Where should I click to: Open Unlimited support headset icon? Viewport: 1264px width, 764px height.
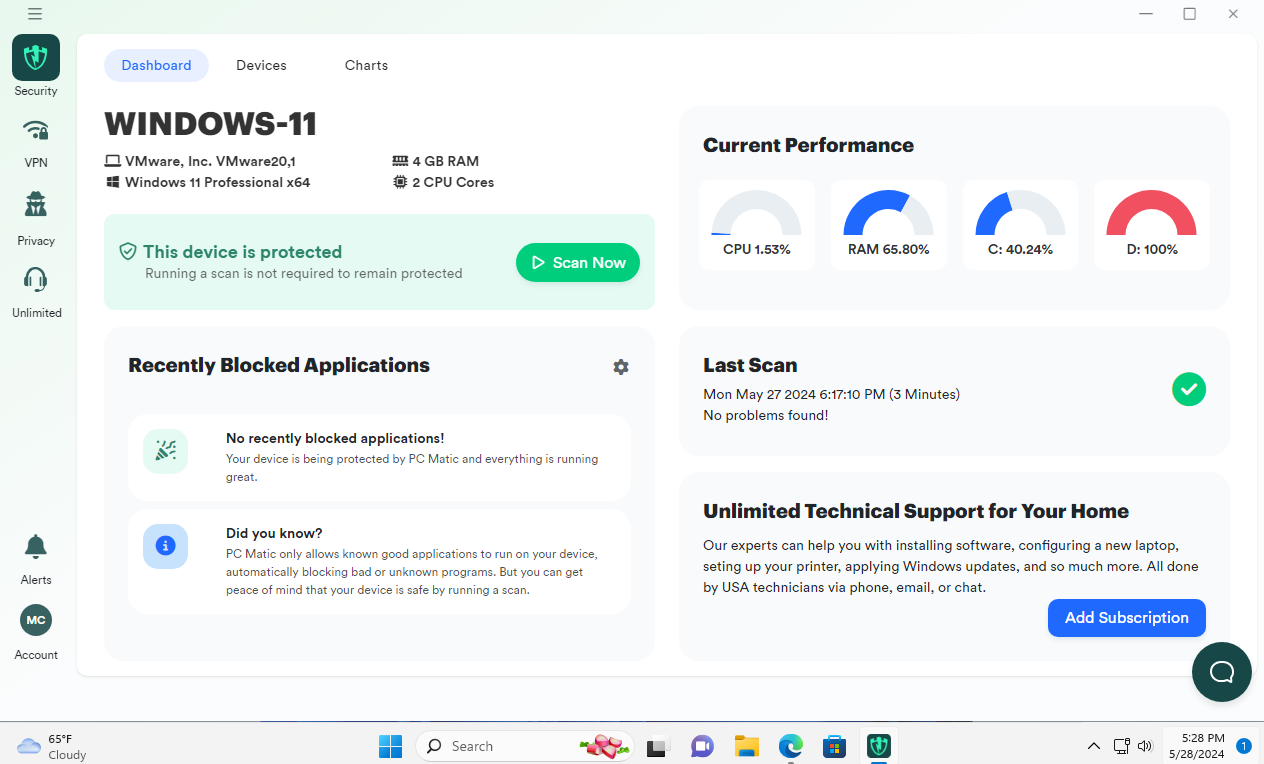click(36, 279)
